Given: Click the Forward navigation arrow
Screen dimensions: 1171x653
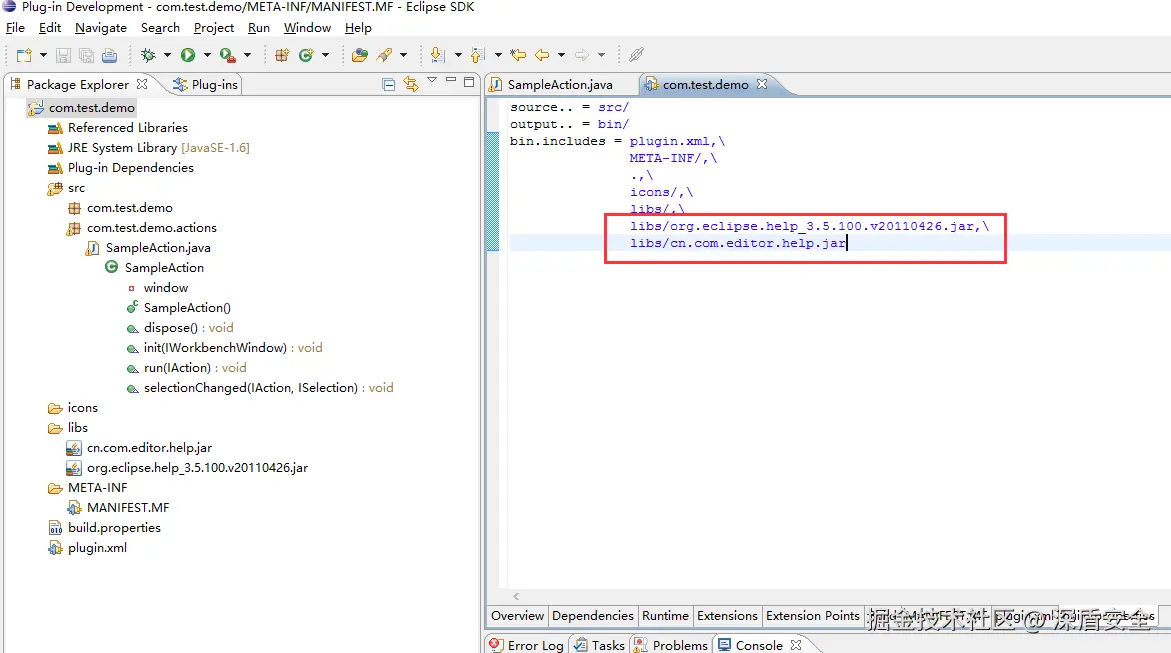Looking at the screenshot, I should pos(582,55).
